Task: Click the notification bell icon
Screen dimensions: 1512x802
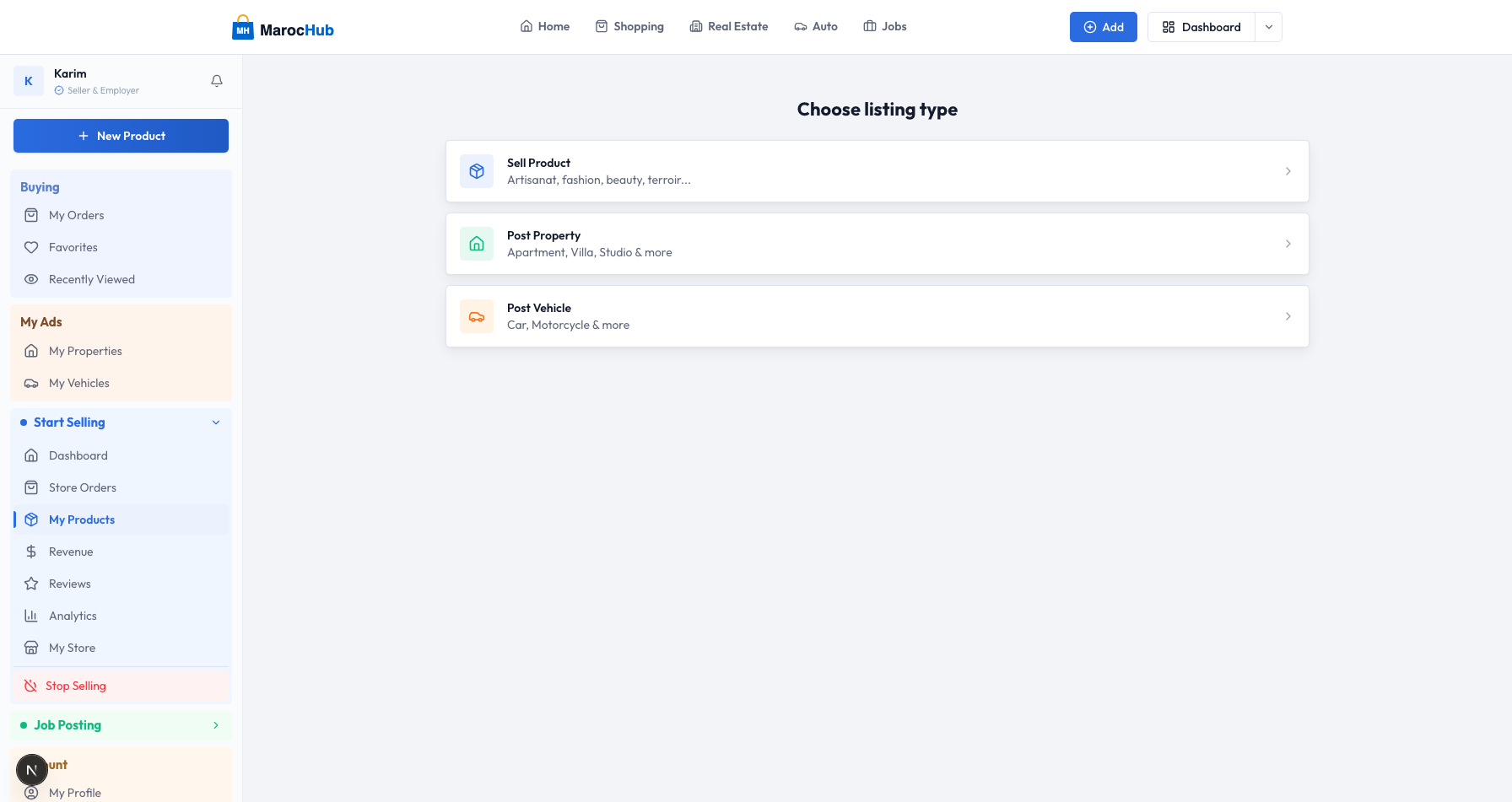Action: click(217, 81)
